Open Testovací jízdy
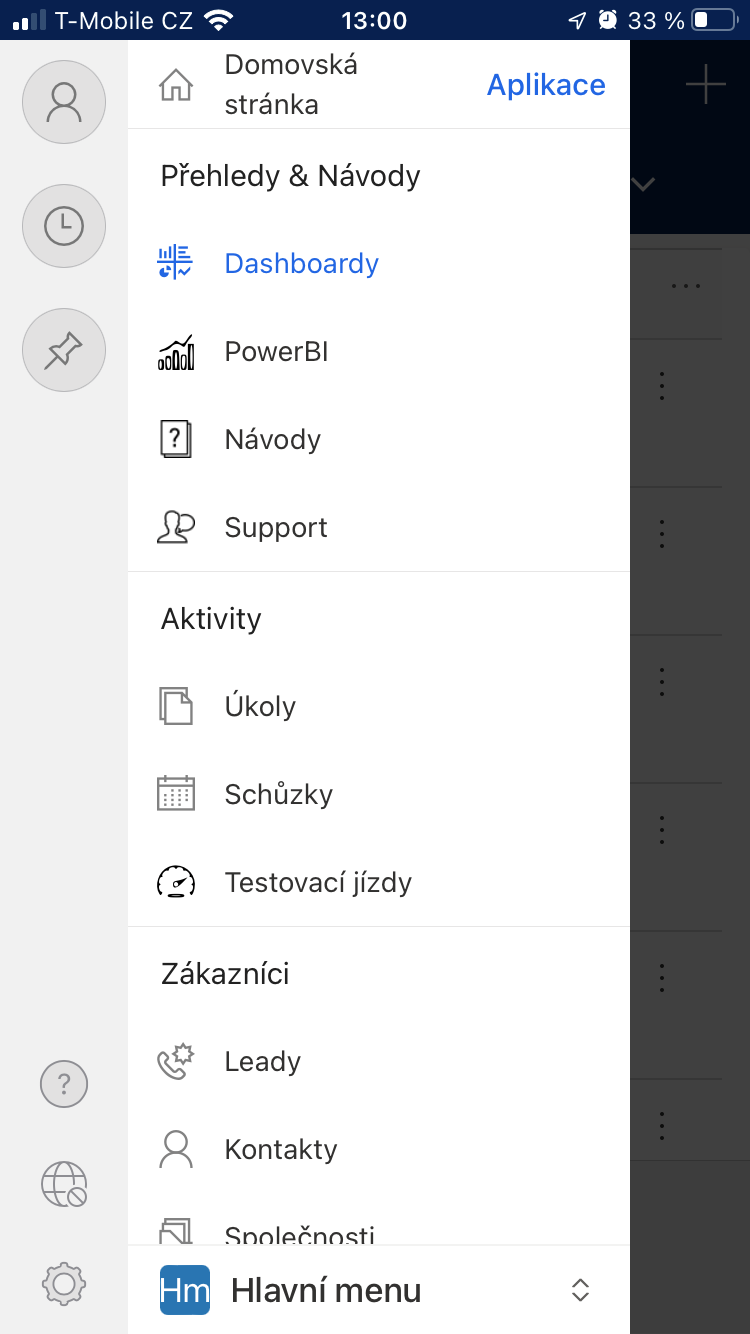 coord(318,883)
